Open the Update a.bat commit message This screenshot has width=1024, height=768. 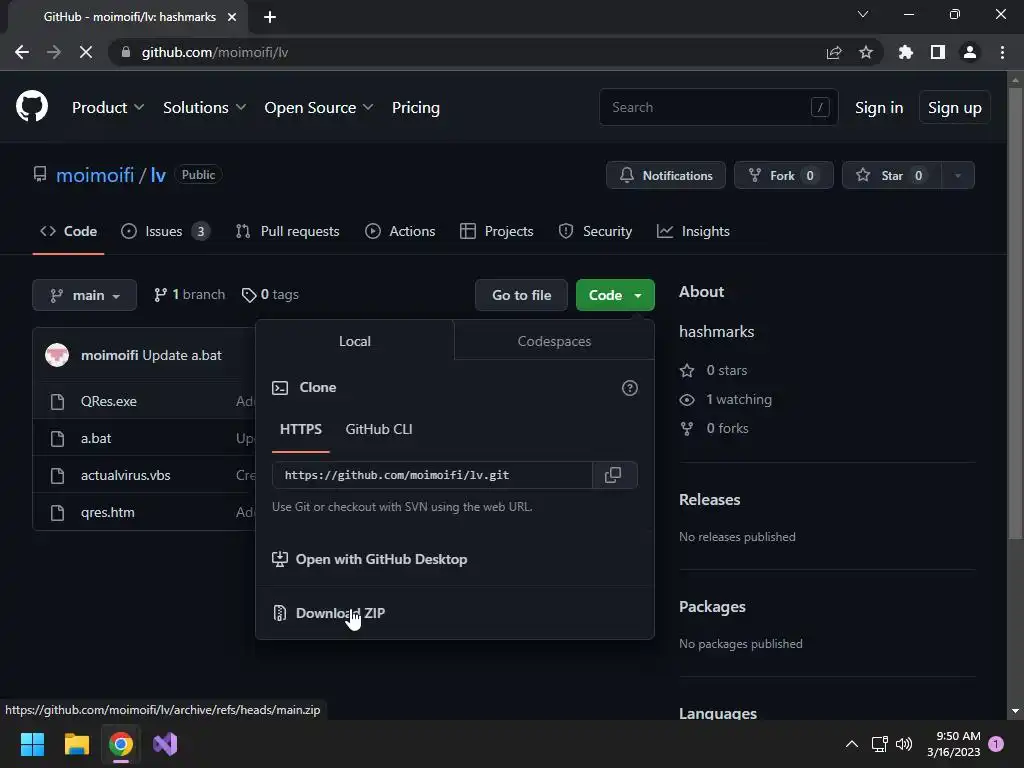pos(182,355)
